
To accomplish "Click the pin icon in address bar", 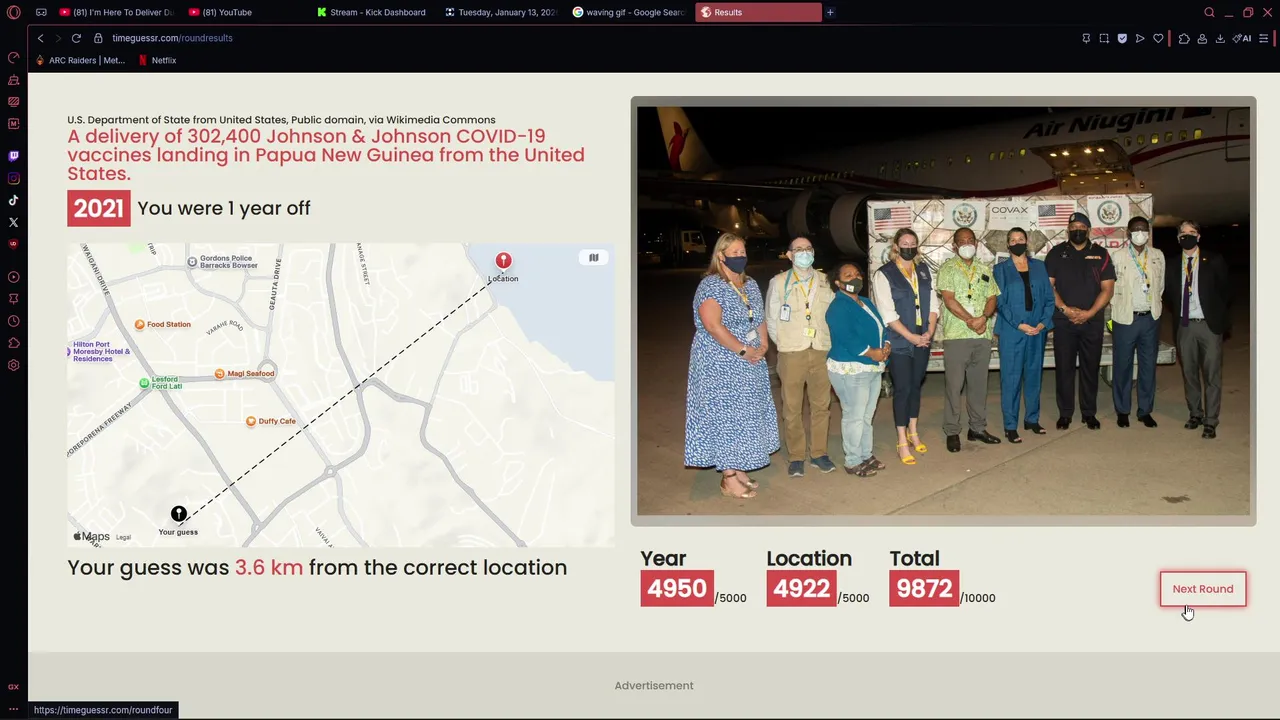I will (x=1086, y=38).
